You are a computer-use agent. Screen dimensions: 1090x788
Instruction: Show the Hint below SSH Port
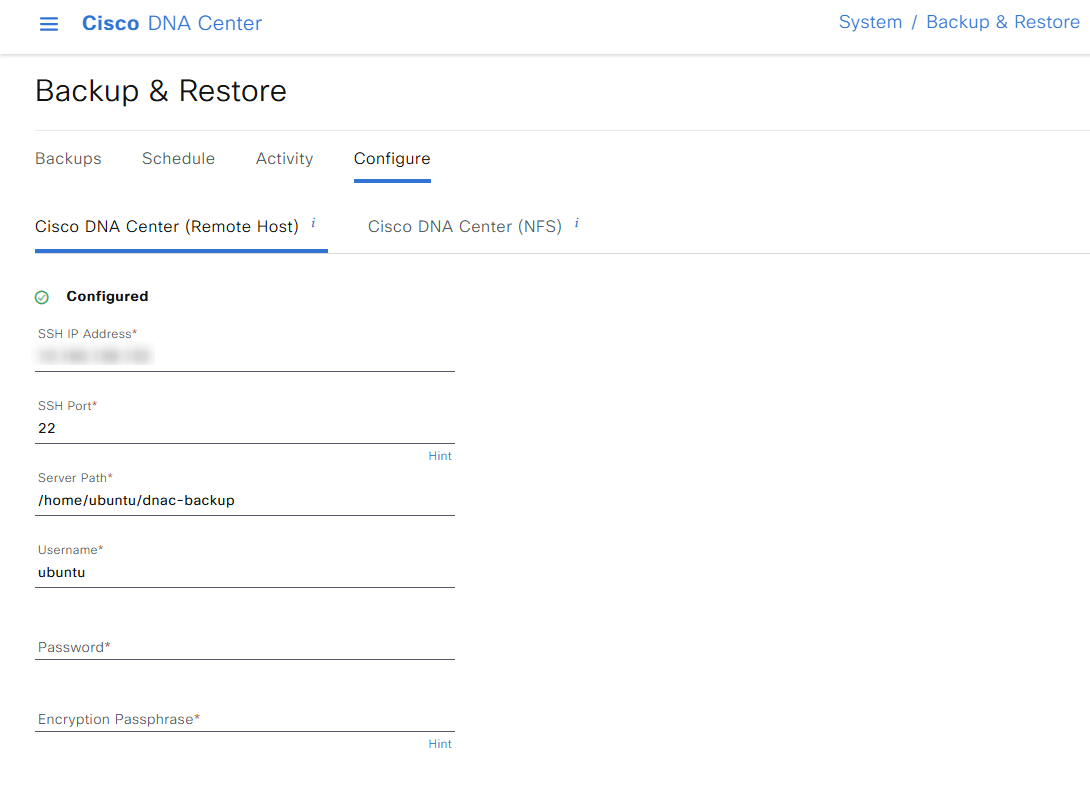(440, 456)
